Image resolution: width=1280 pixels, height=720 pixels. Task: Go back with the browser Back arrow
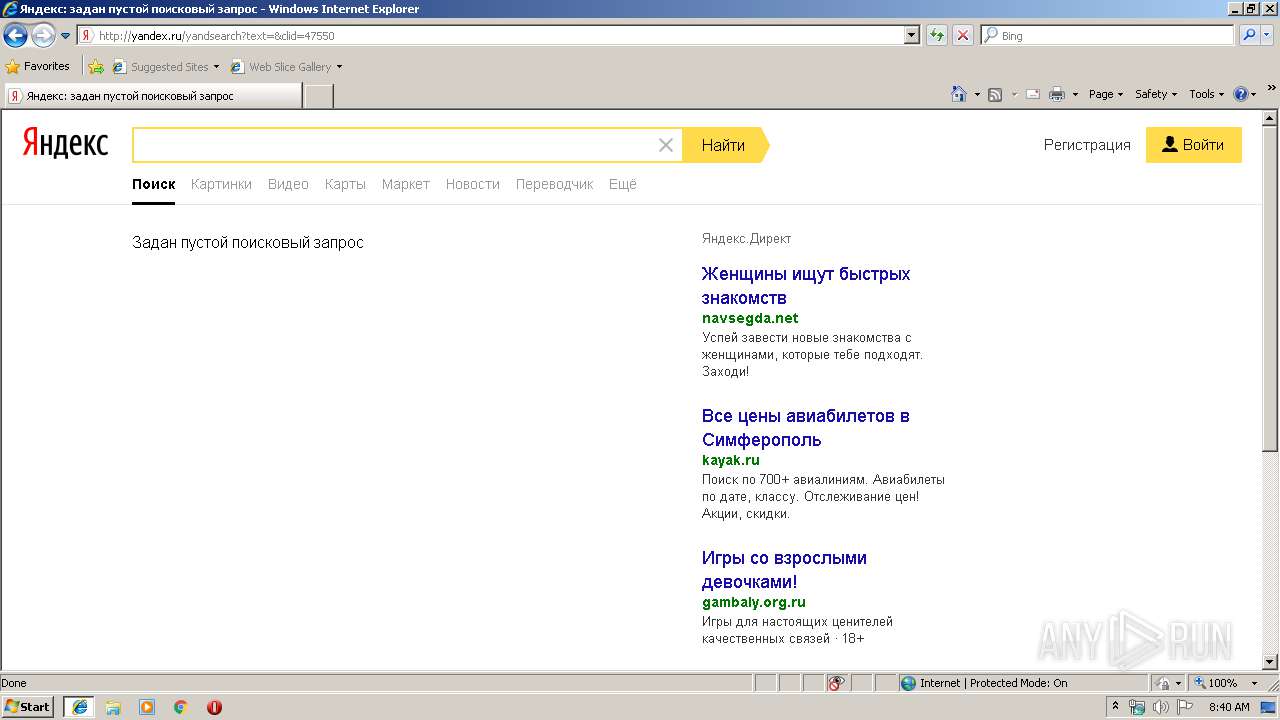tap(15, 35)
